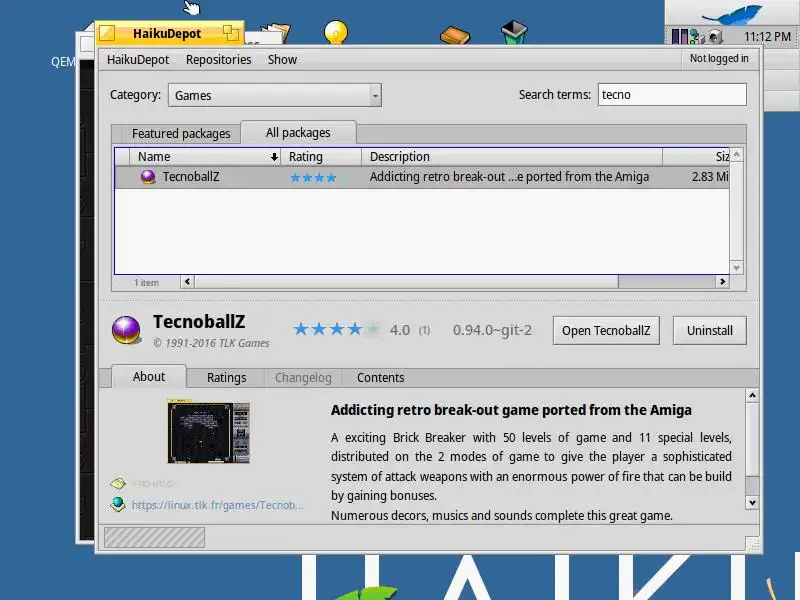Image resolution: width=800 pixels, height=600 pixels.
Task: Switch to the Ratings tab
Action: coord(226,378)
